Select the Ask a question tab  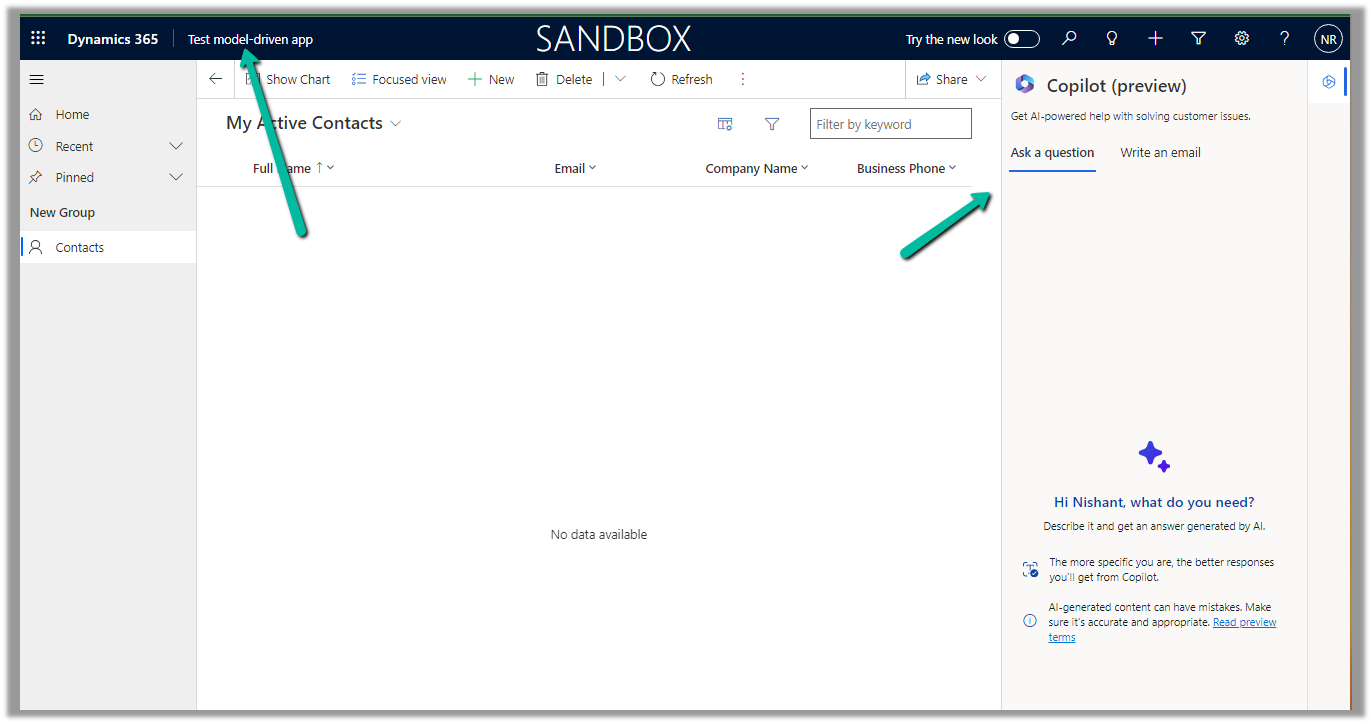[1052, 153]
